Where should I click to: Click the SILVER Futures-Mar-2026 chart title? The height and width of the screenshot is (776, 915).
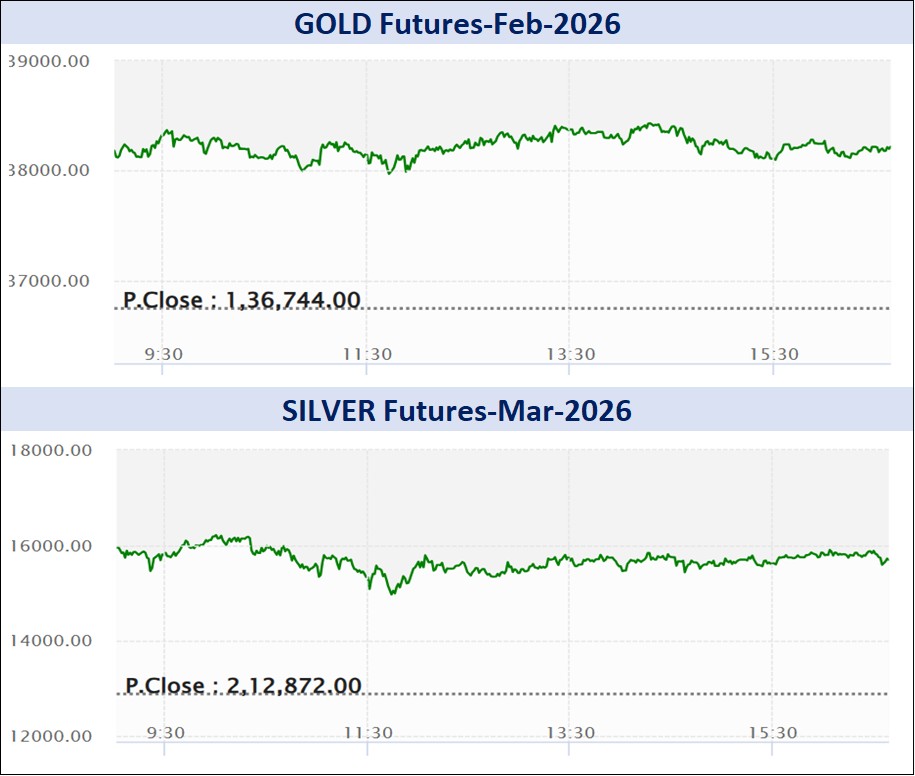tap(457, 411)
